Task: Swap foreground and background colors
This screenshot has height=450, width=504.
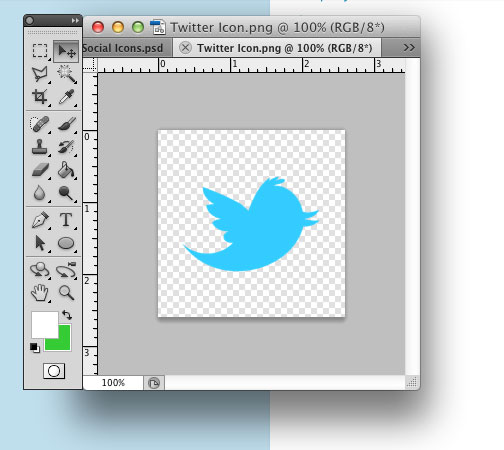Action: (67, 315)
